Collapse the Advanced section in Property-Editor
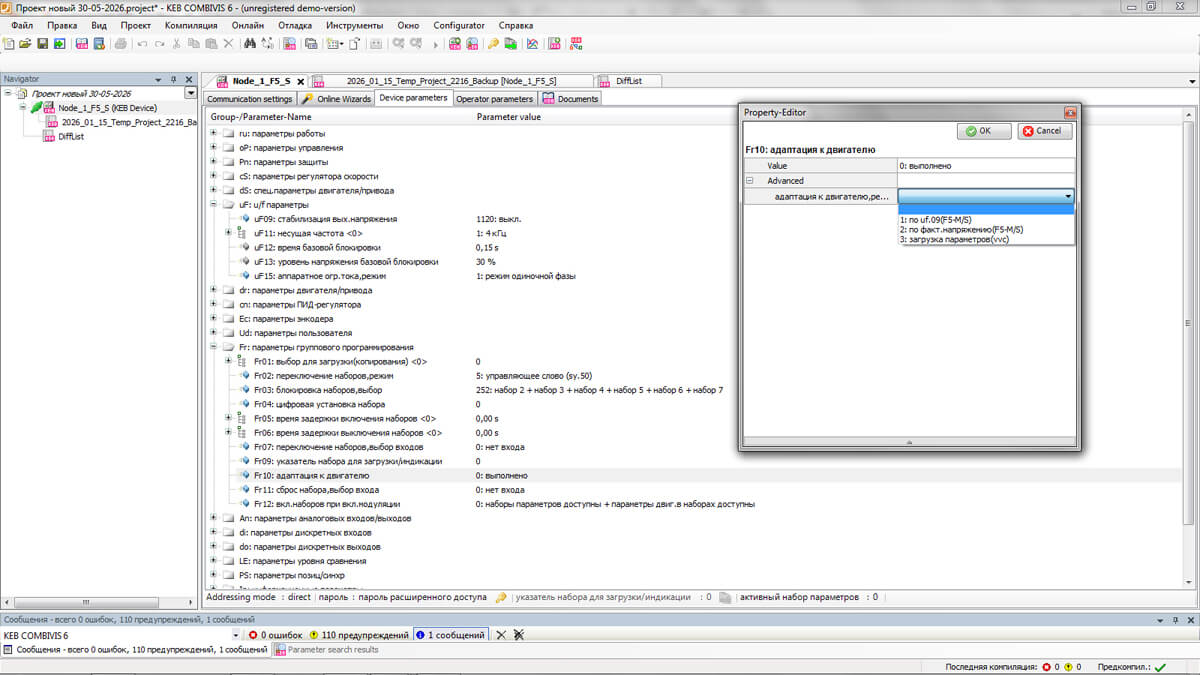The image size is (1200, 675). pos(750,181)
